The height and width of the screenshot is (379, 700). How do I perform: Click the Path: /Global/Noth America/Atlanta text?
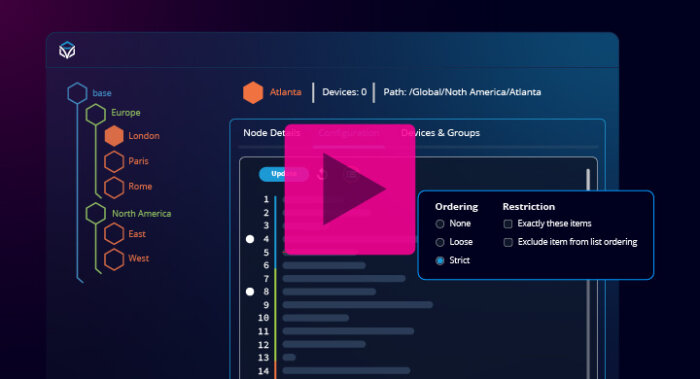(462, 92)
